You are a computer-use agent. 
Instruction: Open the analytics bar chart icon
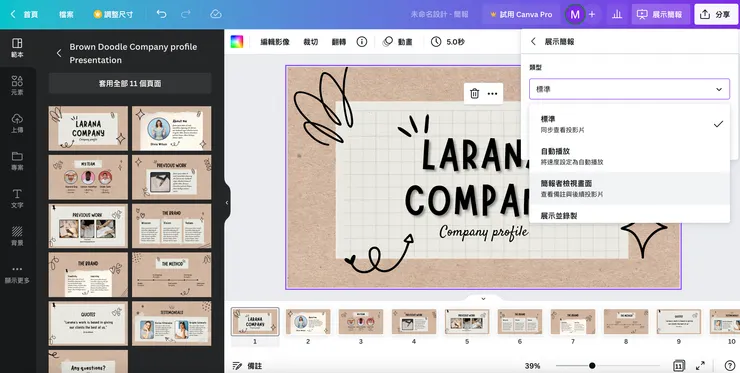617,15
